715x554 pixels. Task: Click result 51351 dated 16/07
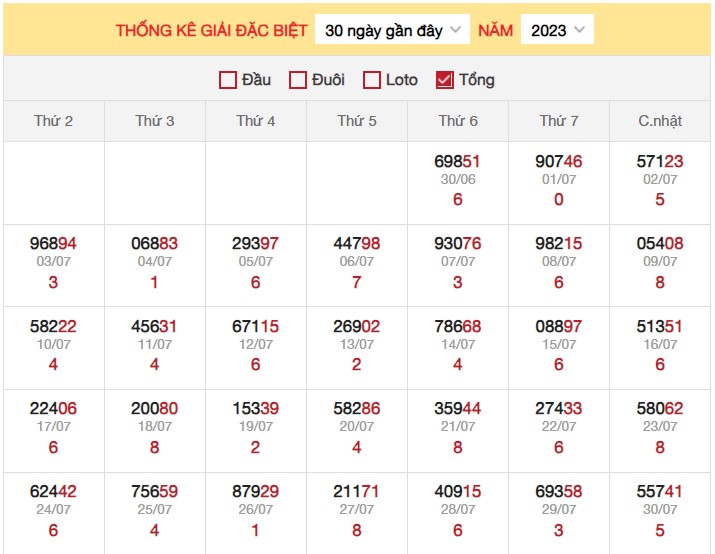coord(660,327)
